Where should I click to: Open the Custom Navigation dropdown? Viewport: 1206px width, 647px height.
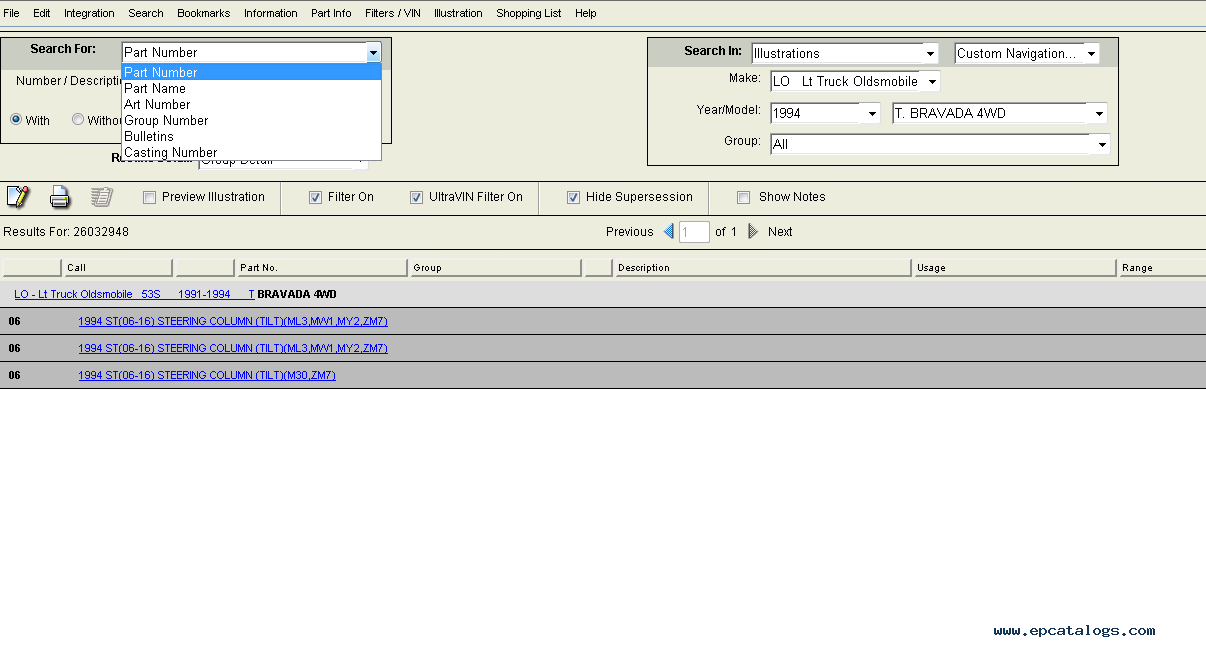[1091, 54]
